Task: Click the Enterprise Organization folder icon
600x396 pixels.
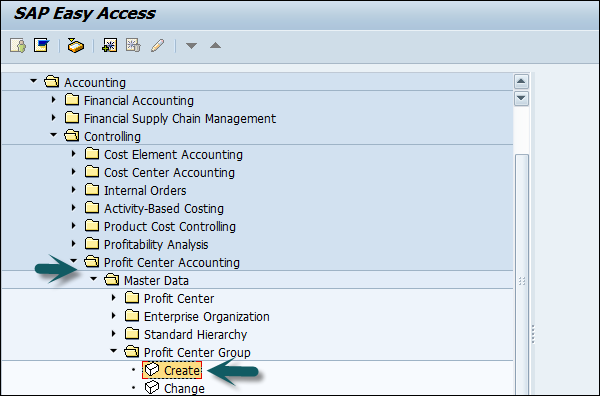Action: click(132, 316)
